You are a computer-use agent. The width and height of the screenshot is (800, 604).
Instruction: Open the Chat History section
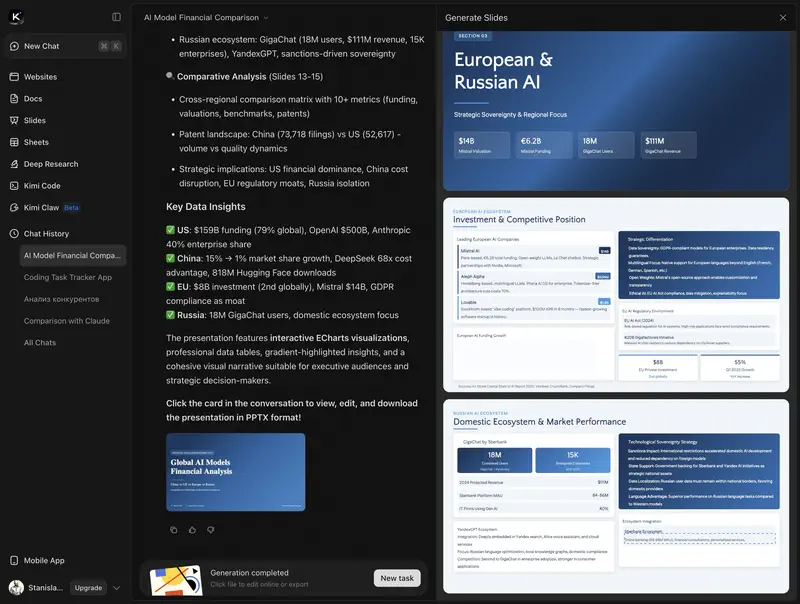(46, 234)
